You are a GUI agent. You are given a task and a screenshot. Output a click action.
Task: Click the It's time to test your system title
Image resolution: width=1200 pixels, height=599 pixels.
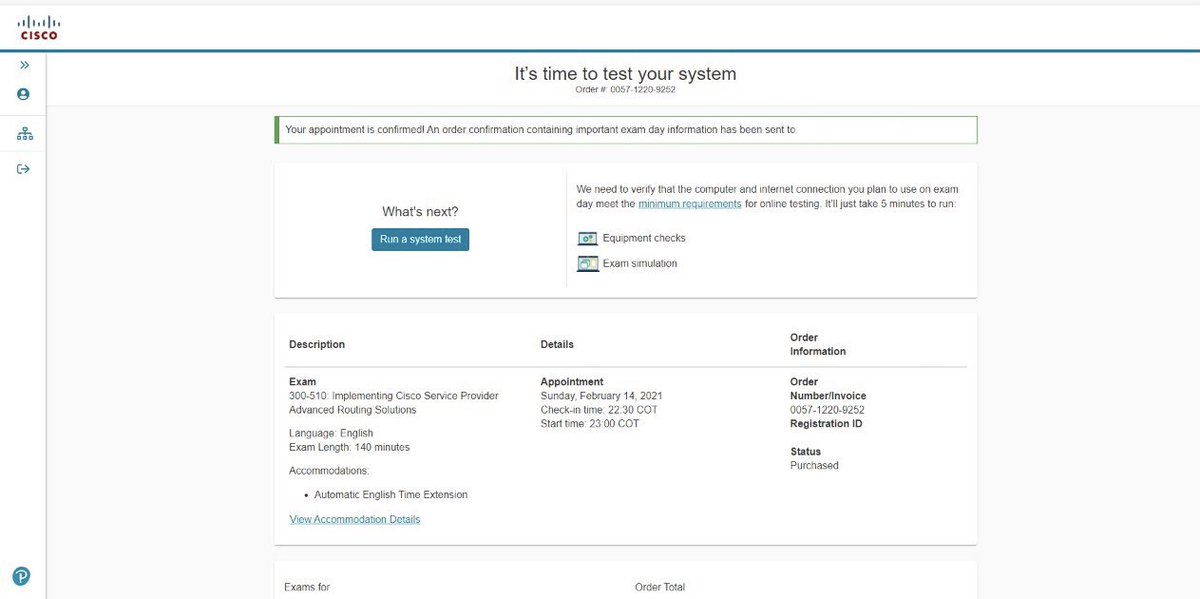(x=625, y=74)
